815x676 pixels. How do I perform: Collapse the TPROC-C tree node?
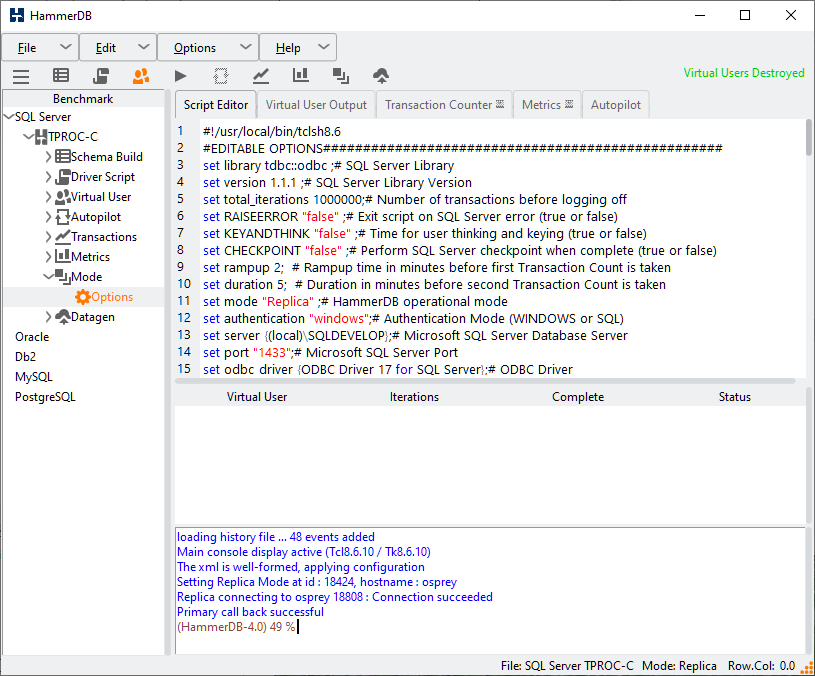(28, 137)
